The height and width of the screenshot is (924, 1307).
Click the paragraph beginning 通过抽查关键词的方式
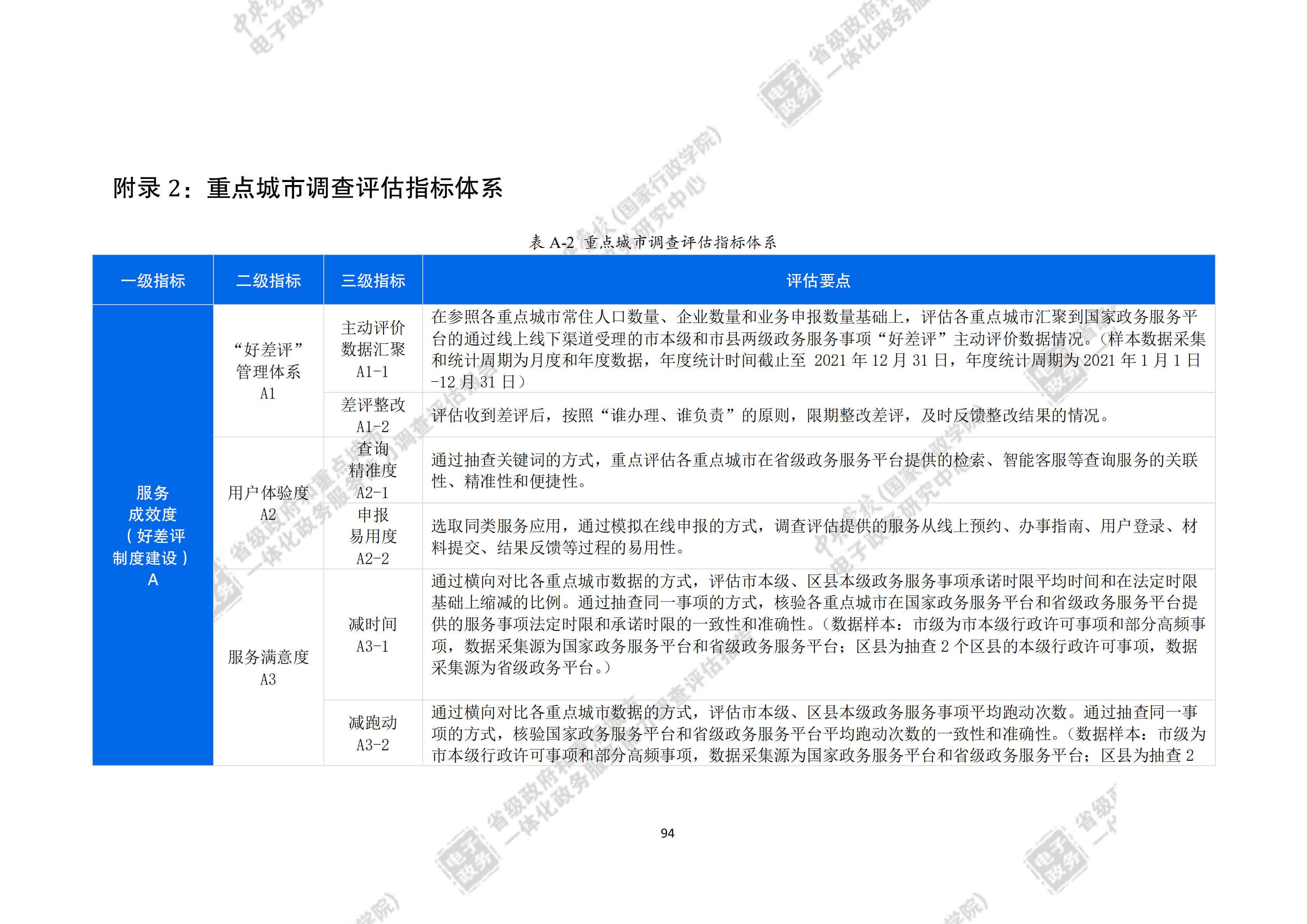tap(814, 470)
